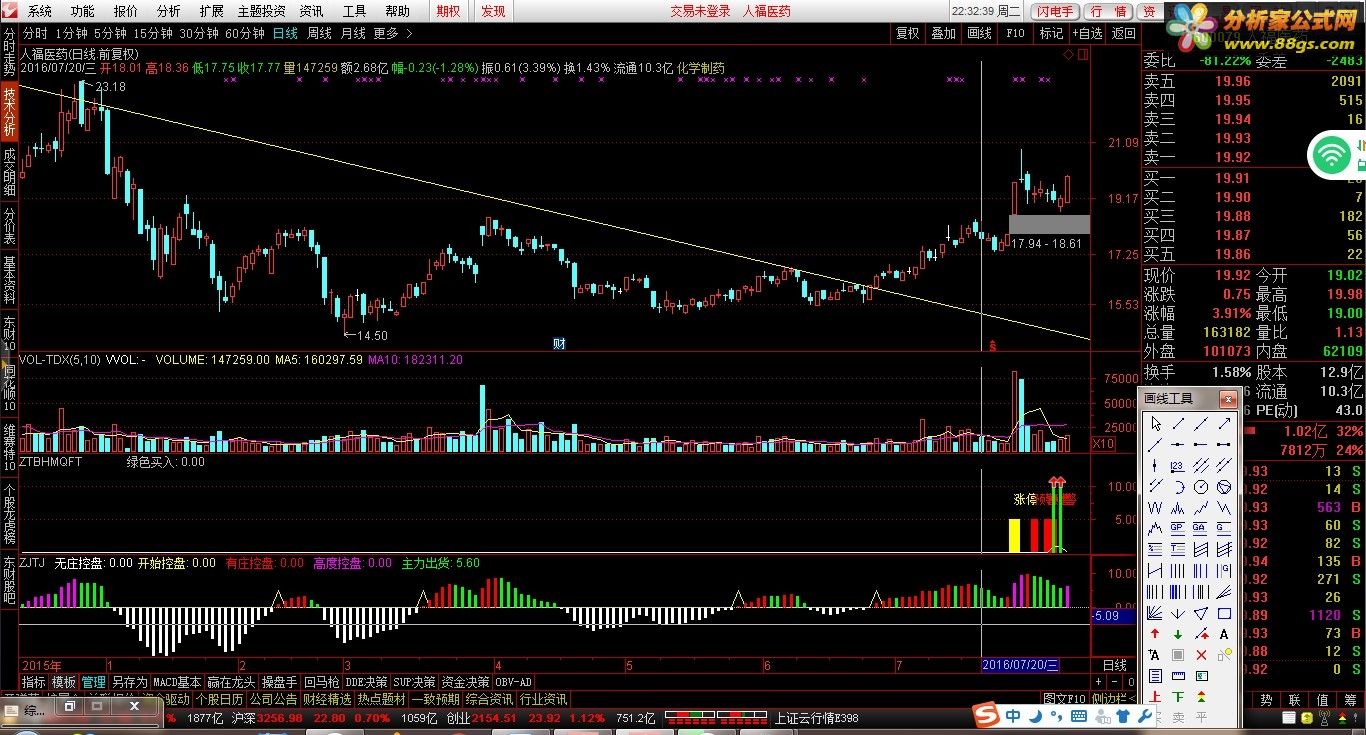Click the 返回 button

[1123, 33]
